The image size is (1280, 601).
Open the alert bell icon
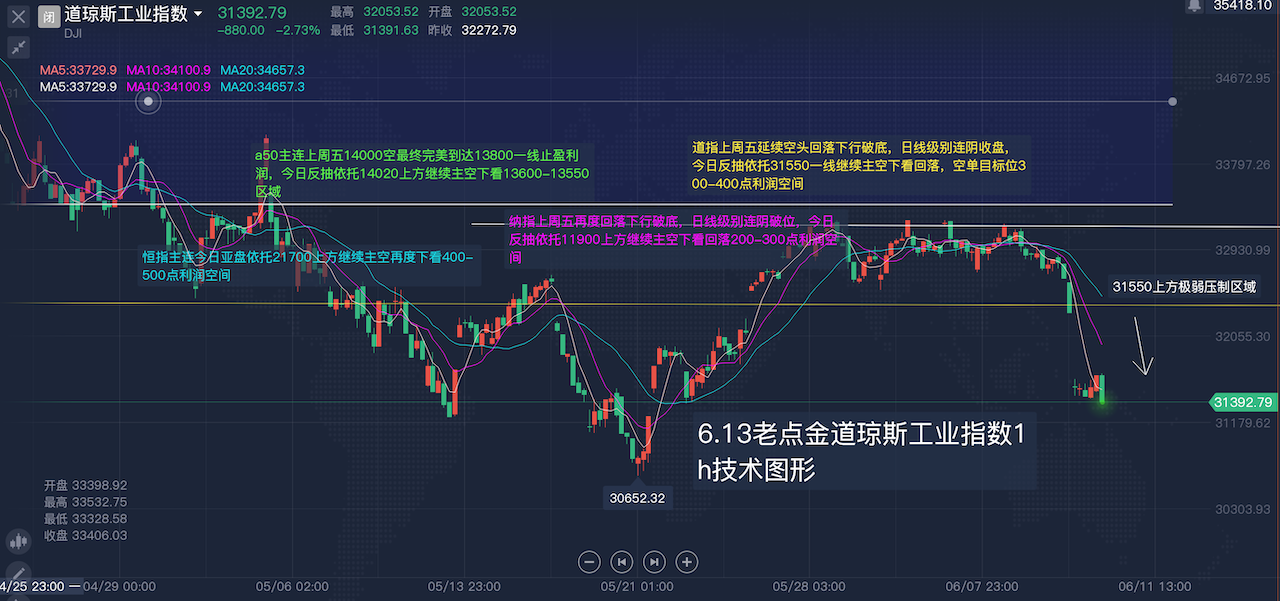pos(1193,6)
